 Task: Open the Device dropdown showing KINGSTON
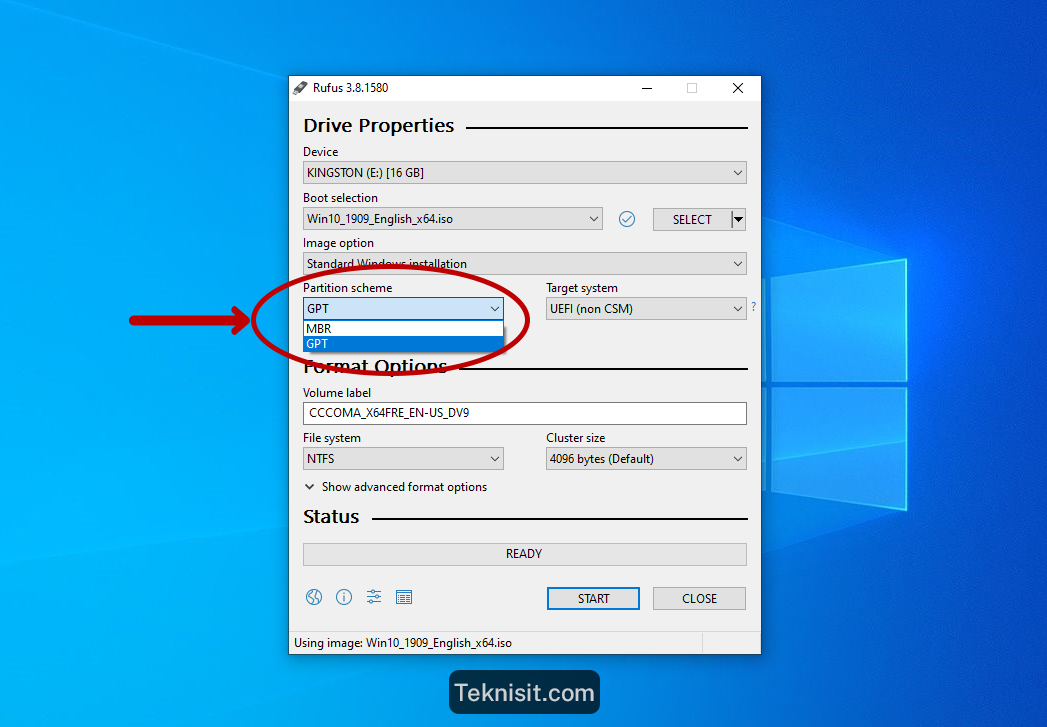(525, 173)
